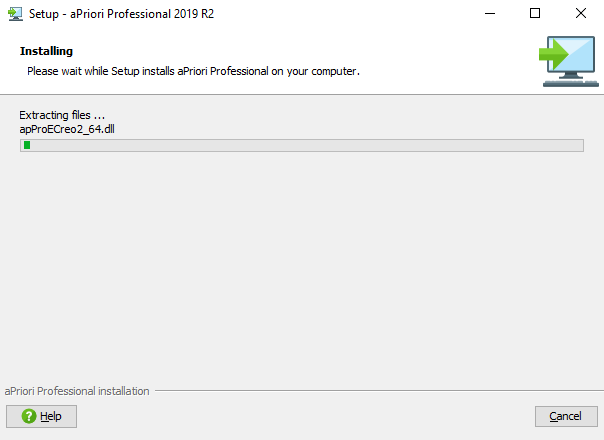Click the footer separator line beside the label
Viewport: 604px width, 440px height.
tap(370, 391)
